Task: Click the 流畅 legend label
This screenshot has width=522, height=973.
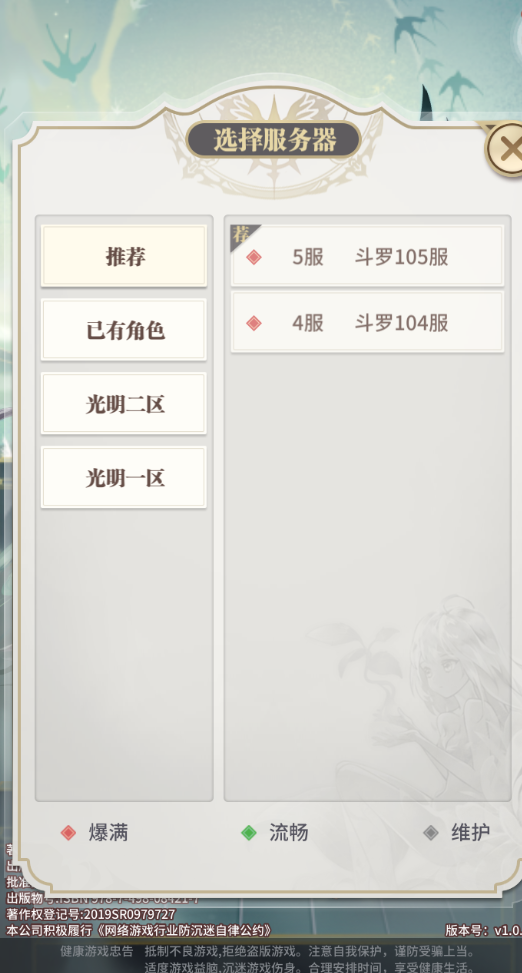Action: 289,833
